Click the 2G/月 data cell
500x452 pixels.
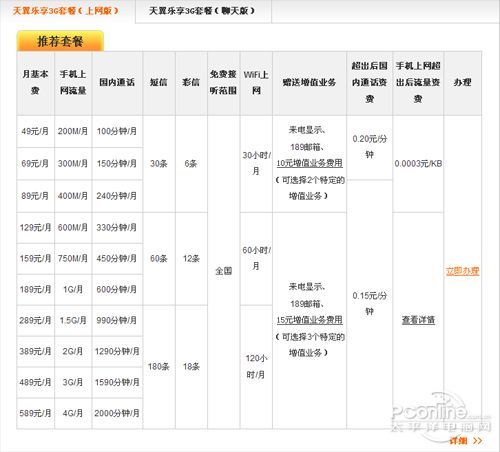coord(73,351)
